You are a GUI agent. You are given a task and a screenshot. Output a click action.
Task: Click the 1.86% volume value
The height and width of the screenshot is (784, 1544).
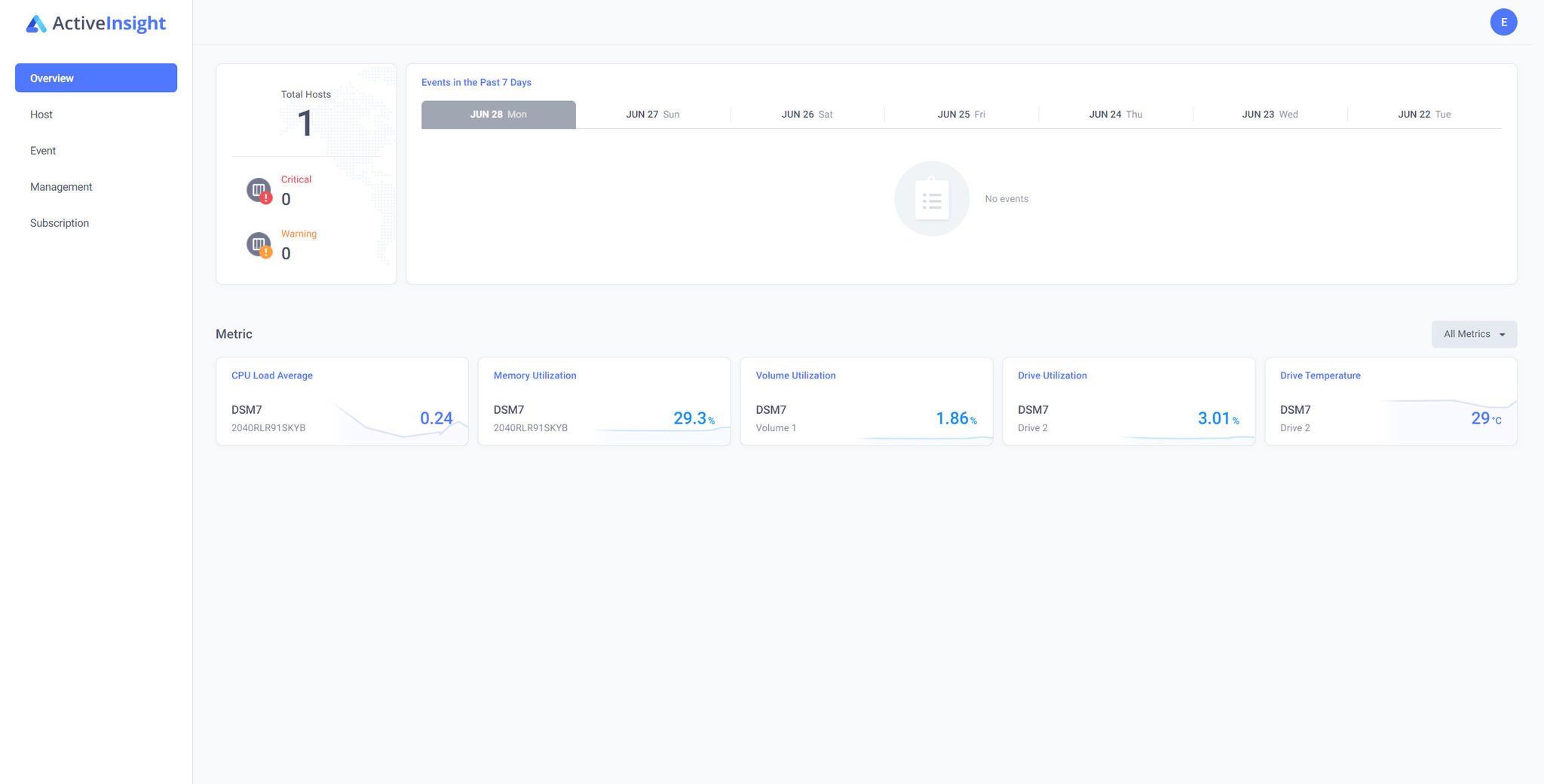tap(956, 418)
